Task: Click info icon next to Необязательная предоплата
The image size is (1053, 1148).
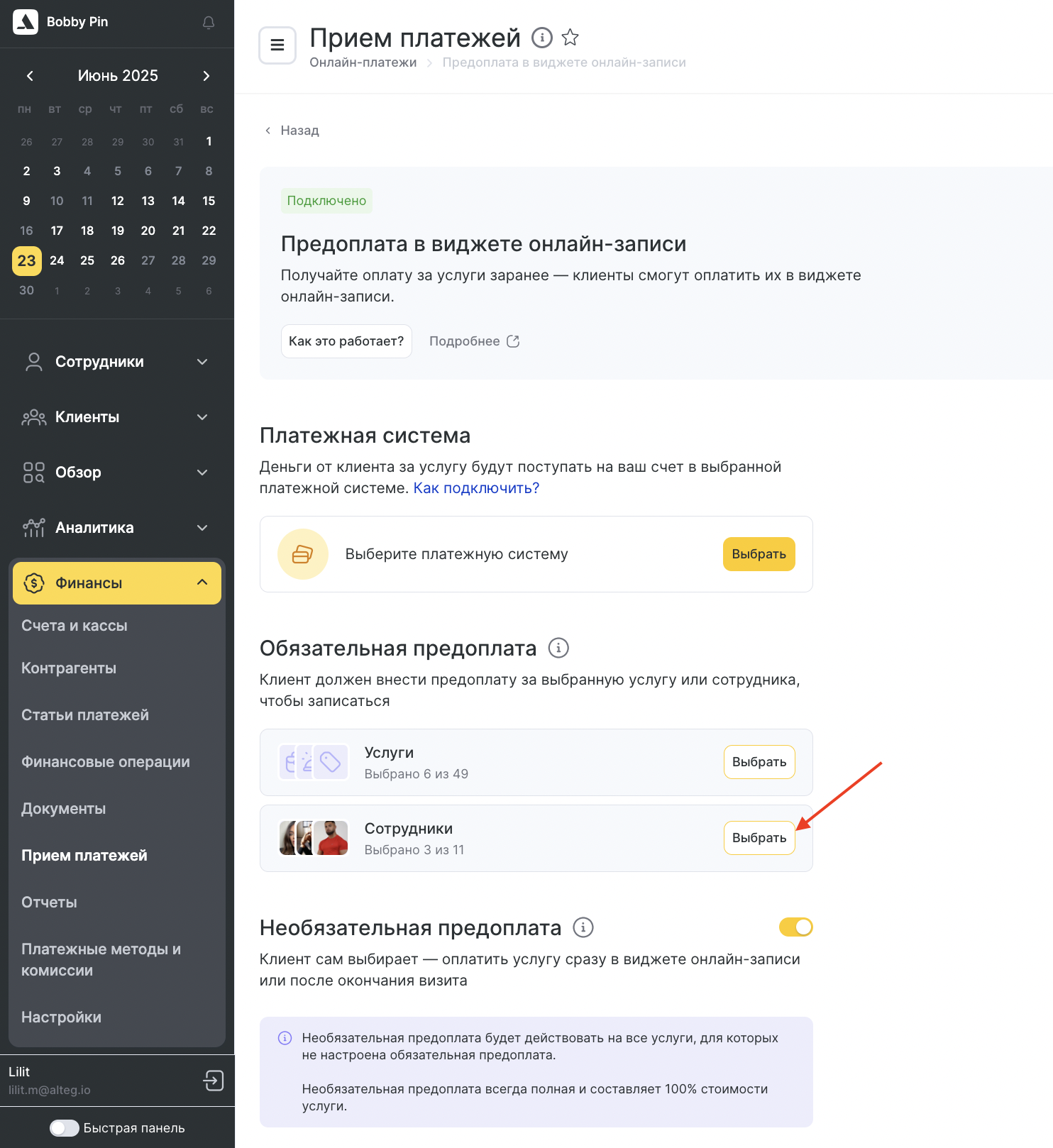Action: (583, 927)
